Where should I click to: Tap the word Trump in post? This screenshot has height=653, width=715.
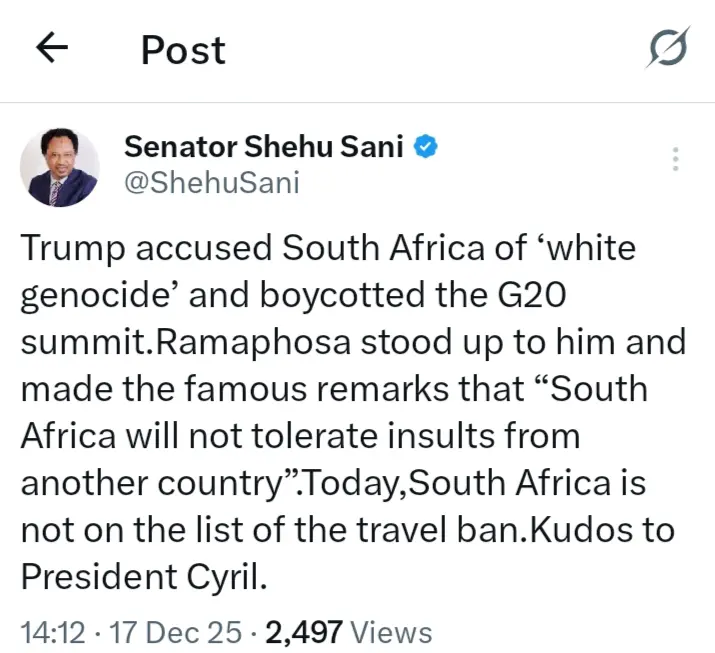(x=79, y=248)
